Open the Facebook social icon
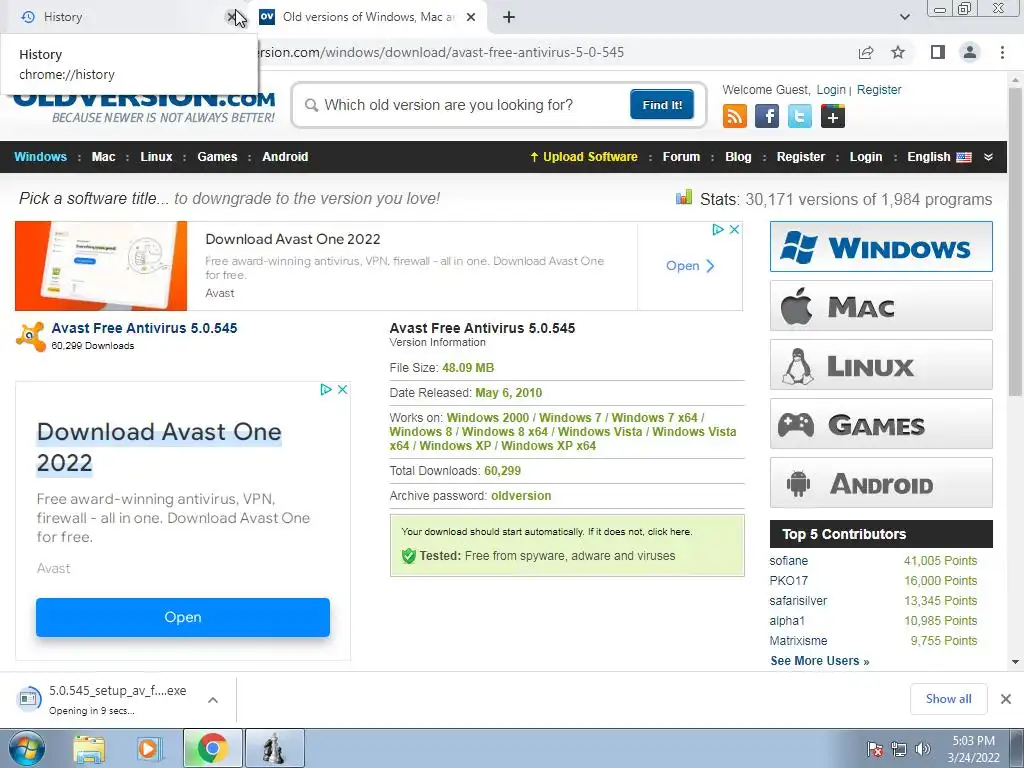 click(x=767, y=116)
